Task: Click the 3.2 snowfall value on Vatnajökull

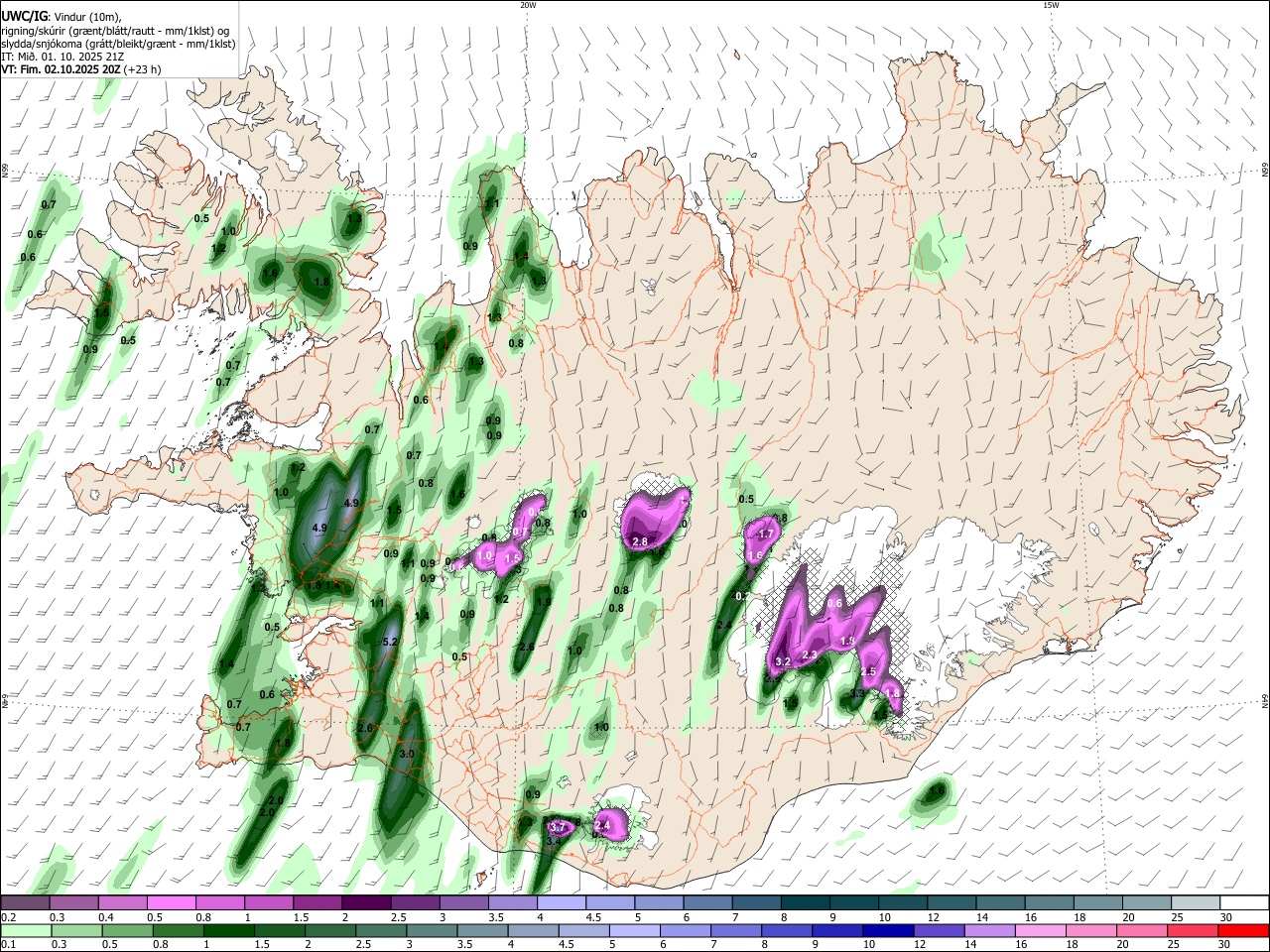Action: coord(782,661)
